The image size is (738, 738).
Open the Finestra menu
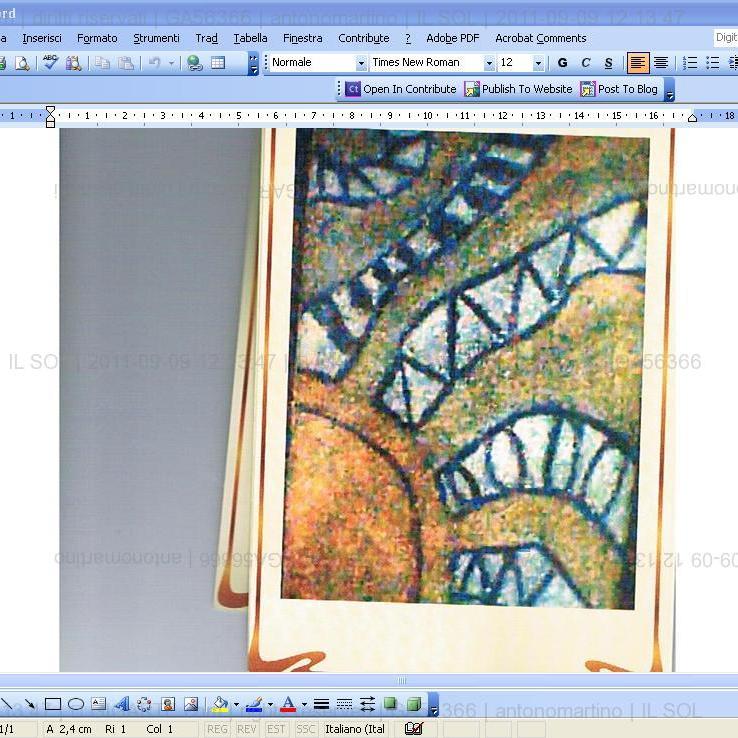pos(302,38)
